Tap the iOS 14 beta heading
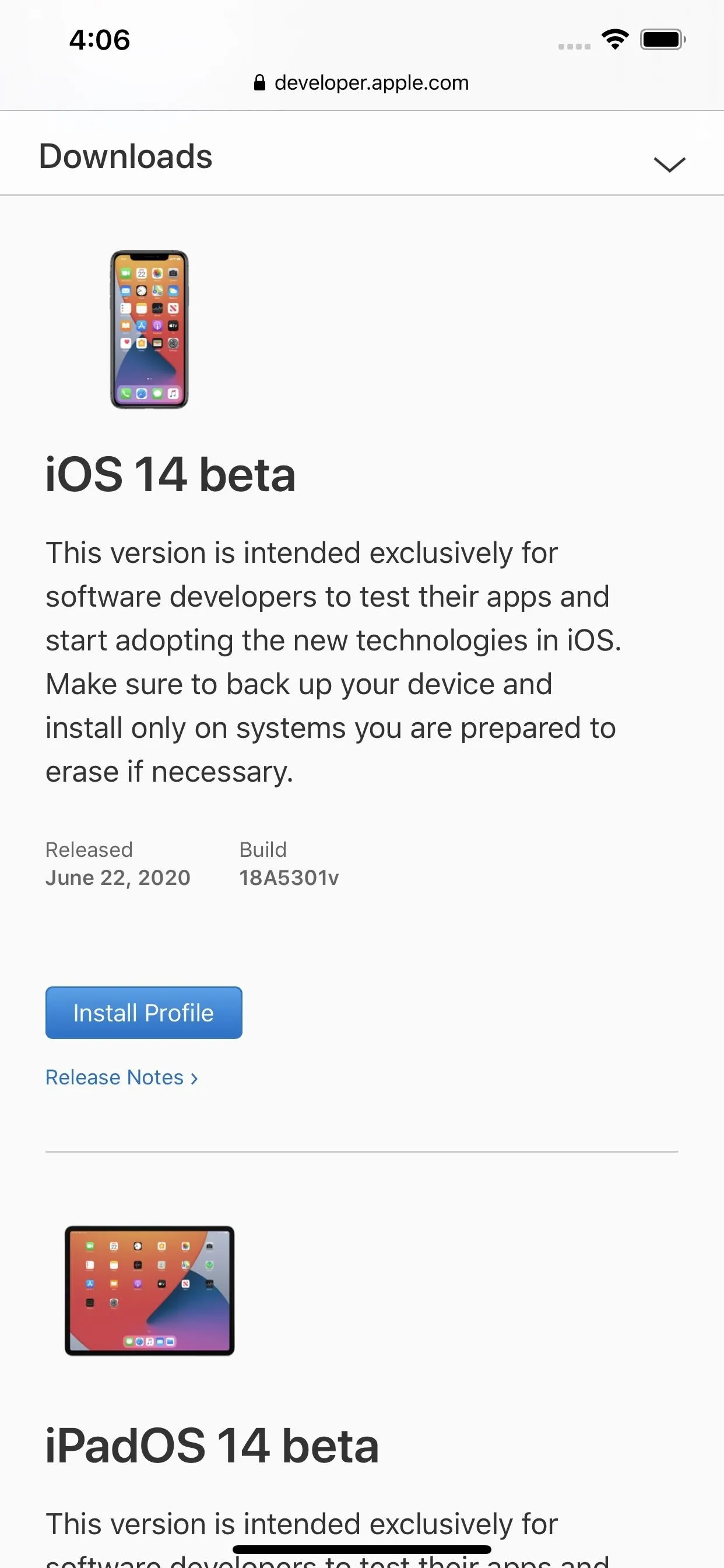This screenshot has height=1568, width=724. tap(170, 474)
